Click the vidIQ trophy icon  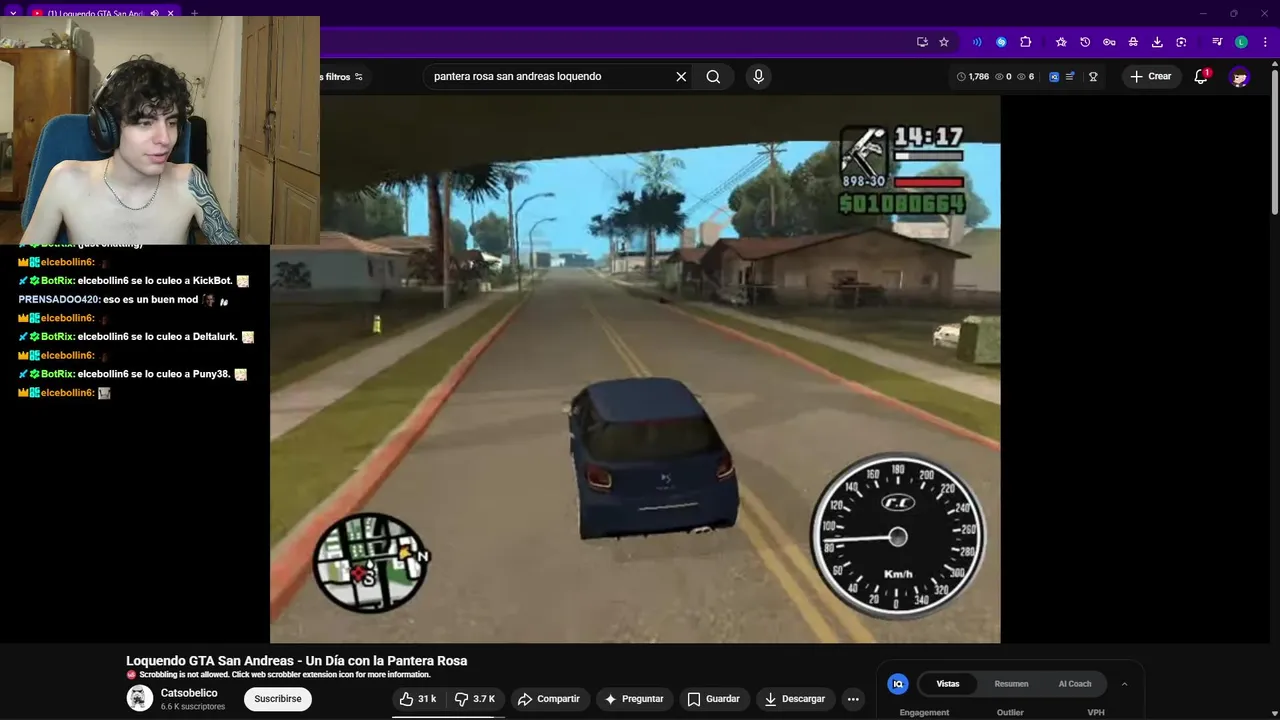1093,76
